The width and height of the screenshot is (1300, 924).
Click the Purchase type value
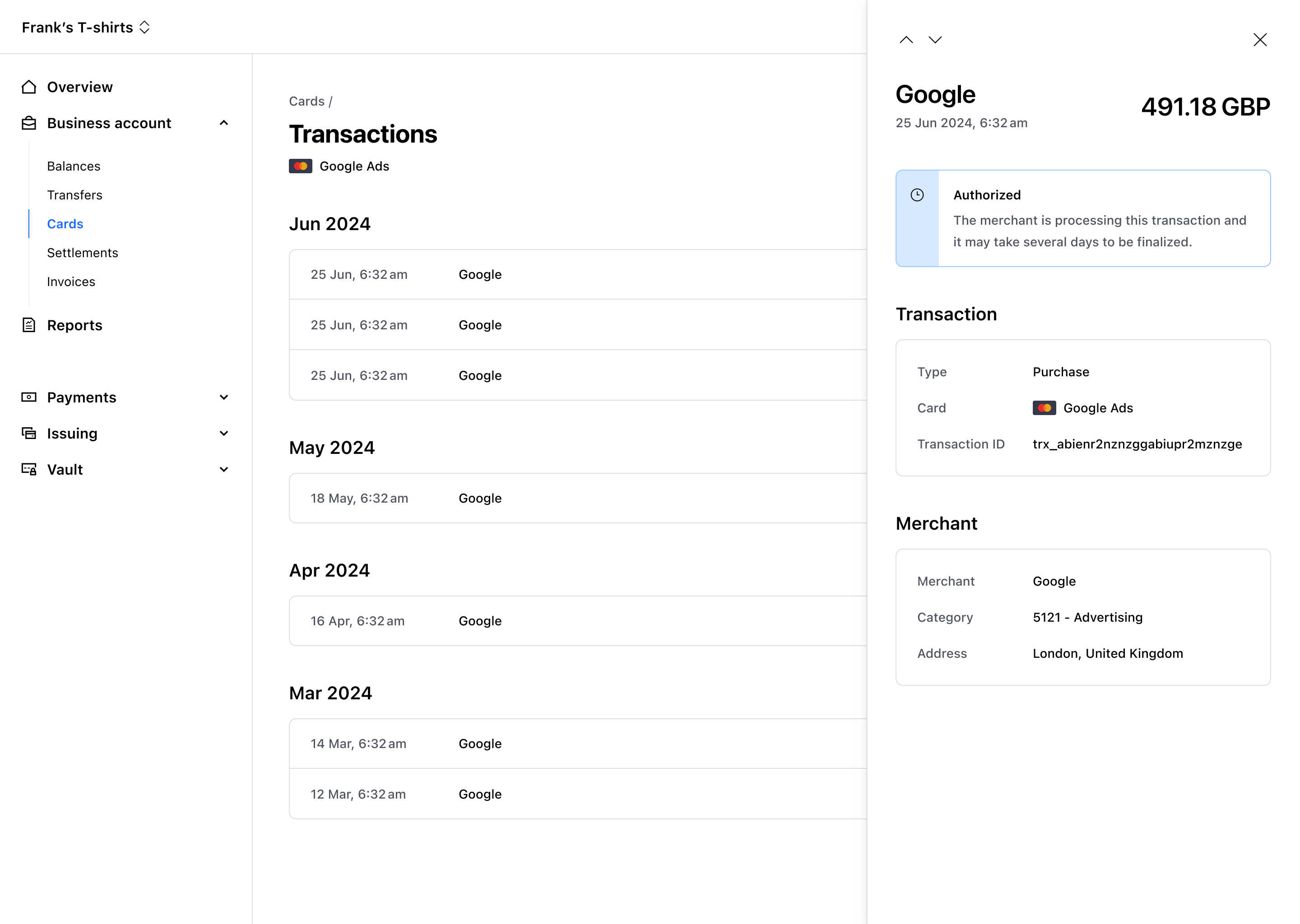(1061, 371)
